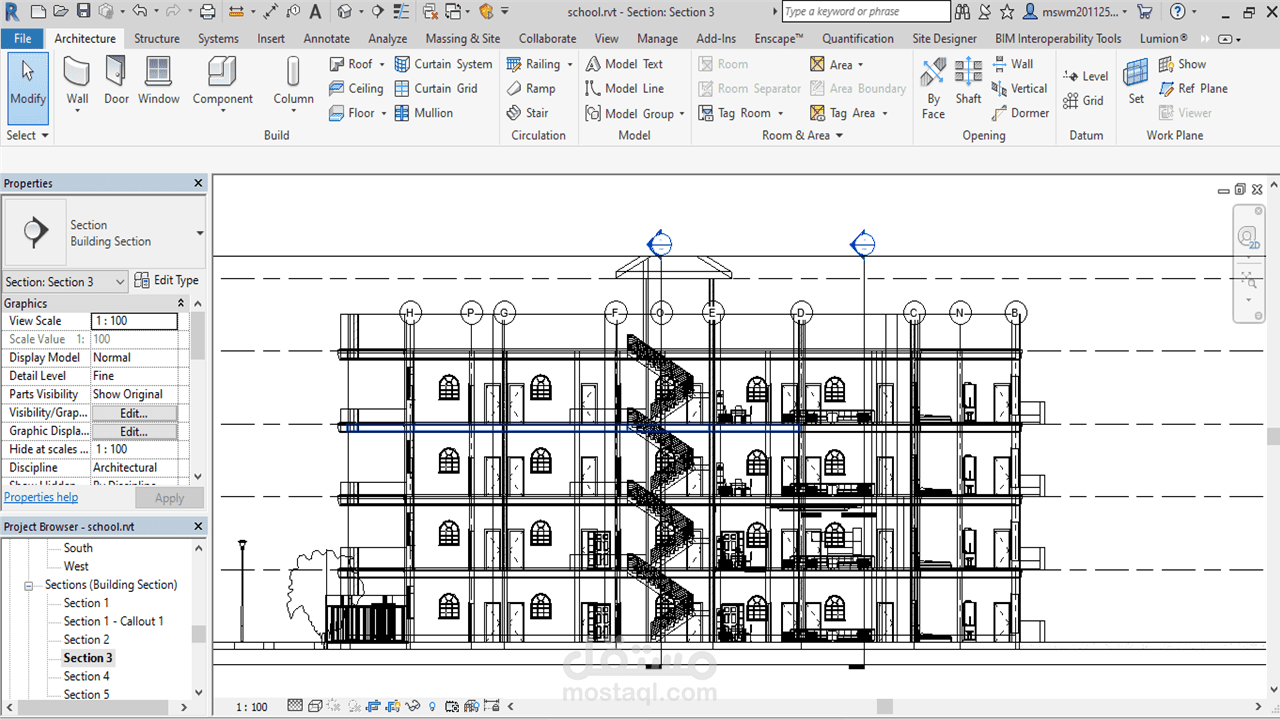Click the keyword search box
The width and height of the screenshot is (1280, 720).
[866, 12]
